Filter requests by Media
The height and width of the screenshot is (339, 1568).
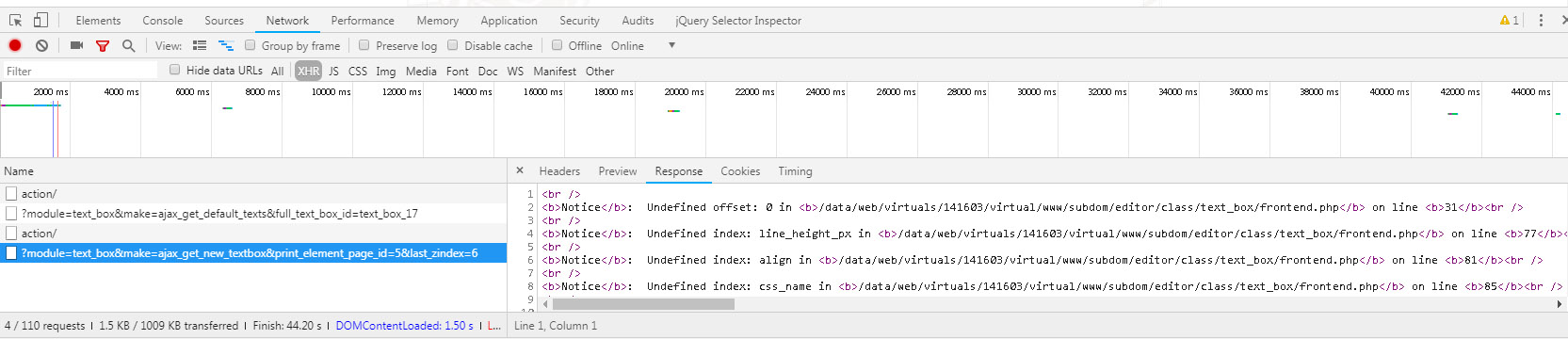pos(421,71)
